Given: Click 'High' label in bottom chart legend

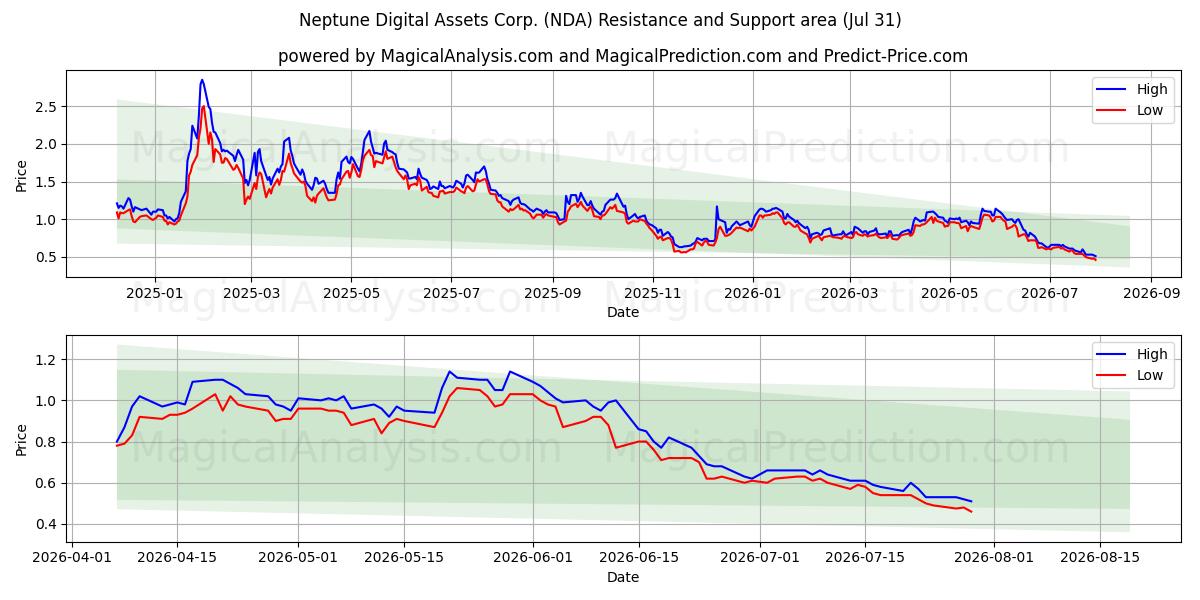Looking at the screenshot, I should coord(1152,354).
